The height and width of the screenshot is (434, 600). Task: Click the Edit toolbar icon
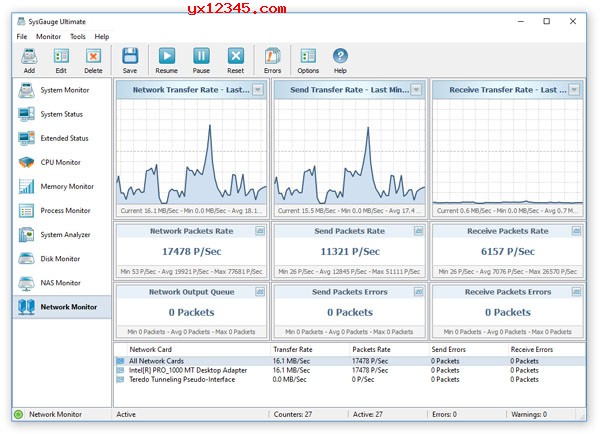(x=61, y=56)
